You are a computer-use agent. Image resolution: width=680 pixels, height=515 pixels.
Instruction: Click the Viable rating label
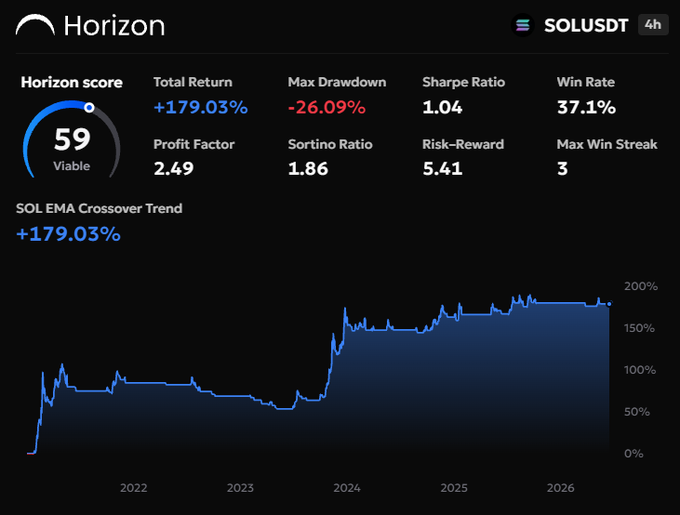point(72,166)
